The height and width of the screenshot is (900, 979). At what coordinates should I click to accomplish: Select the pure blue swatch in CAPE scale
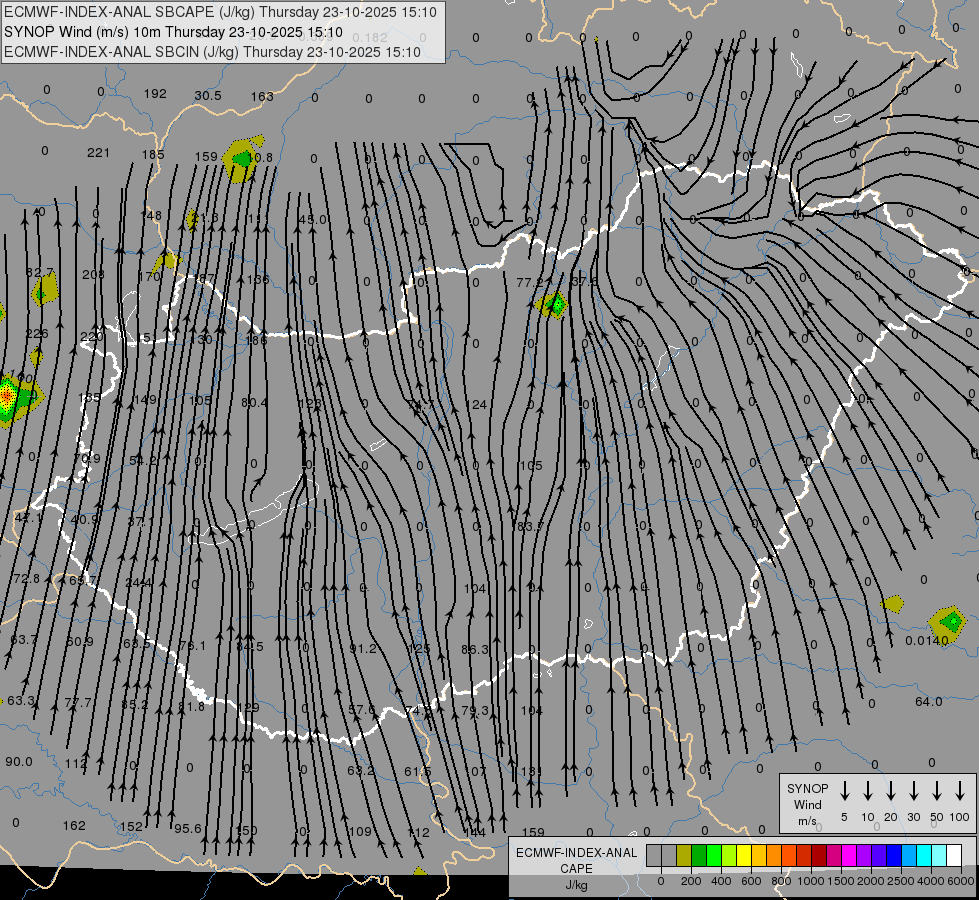pyautogui.click(x=893, y=856)
